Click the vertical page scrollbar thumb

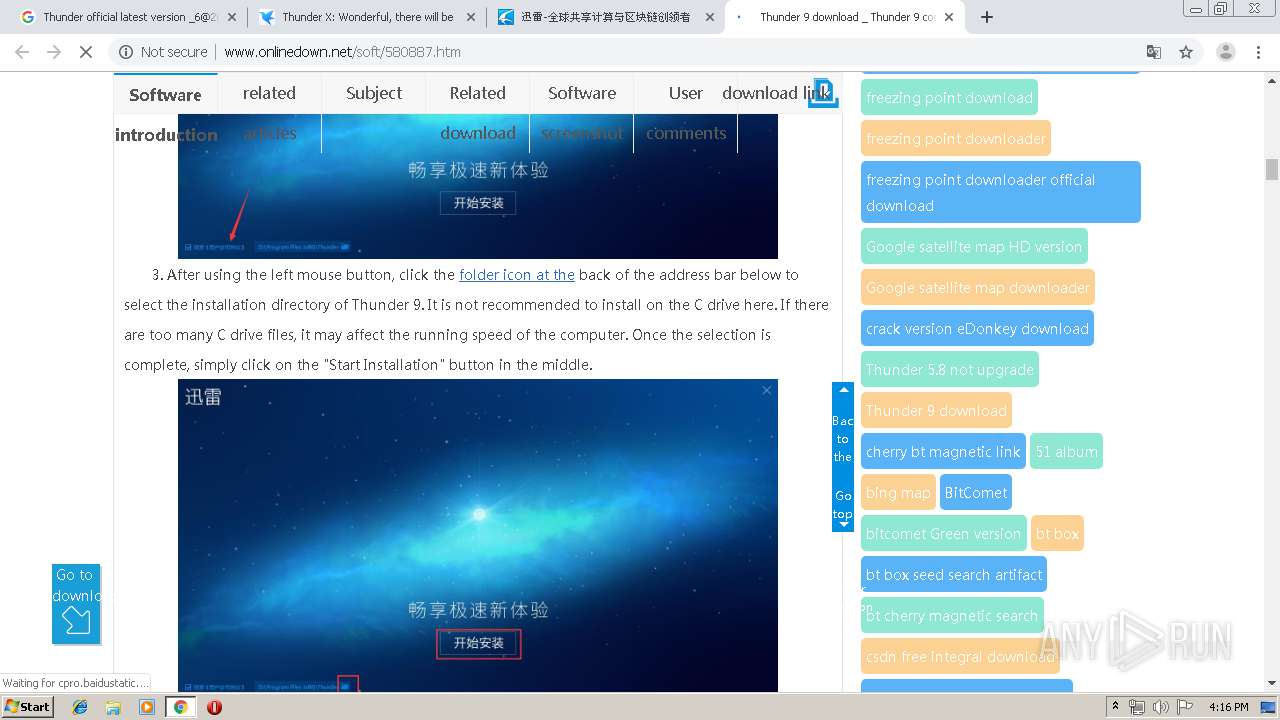coord(1272,169)
